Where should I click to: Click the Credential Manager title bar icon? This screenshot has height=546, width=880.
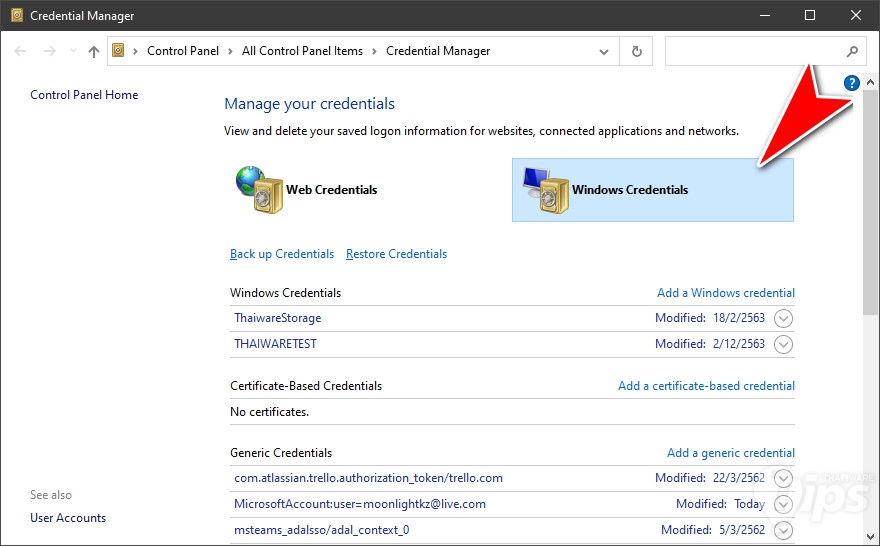(x=17, y=16)
